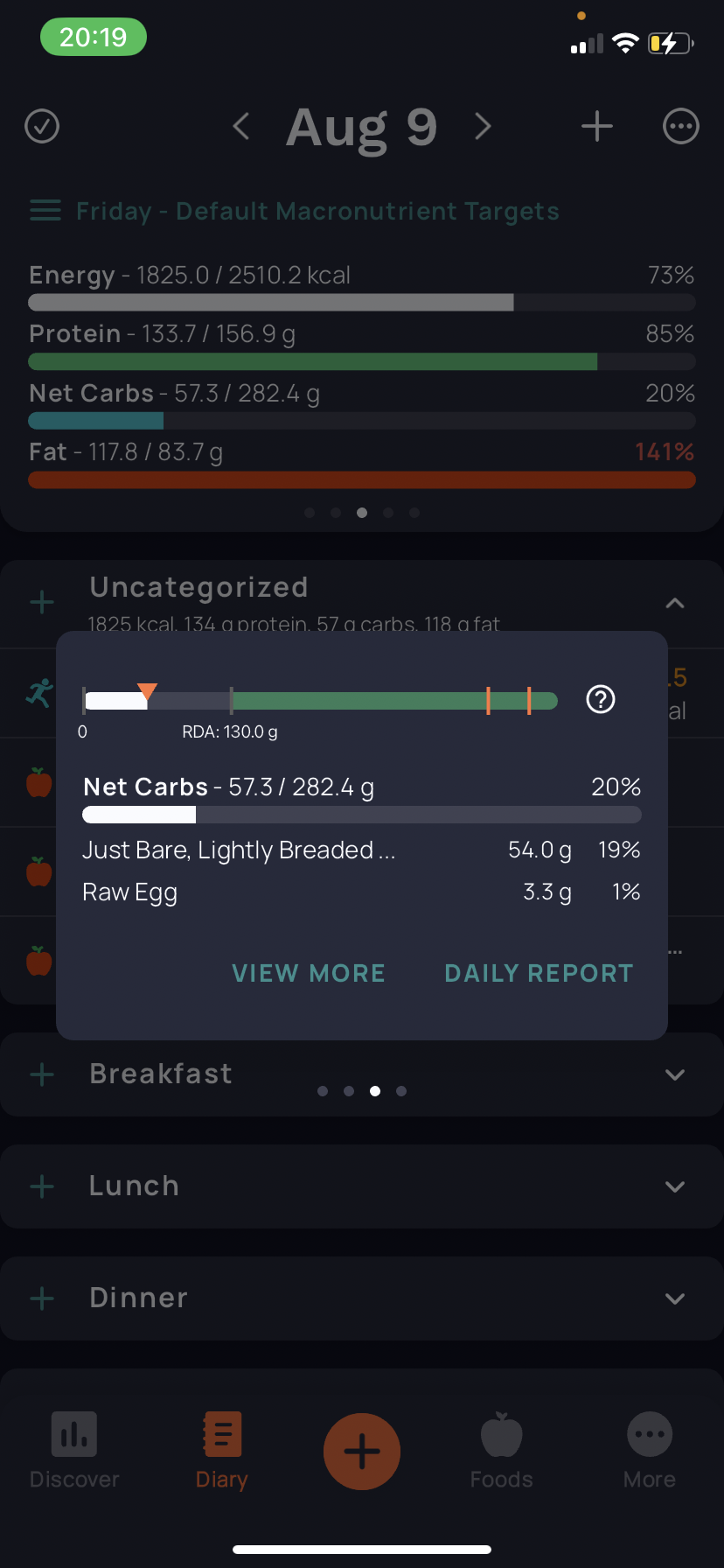Open Friday macronutrient targets list icon
This screenshot has width=724, height=1568.
coord(45,211)
